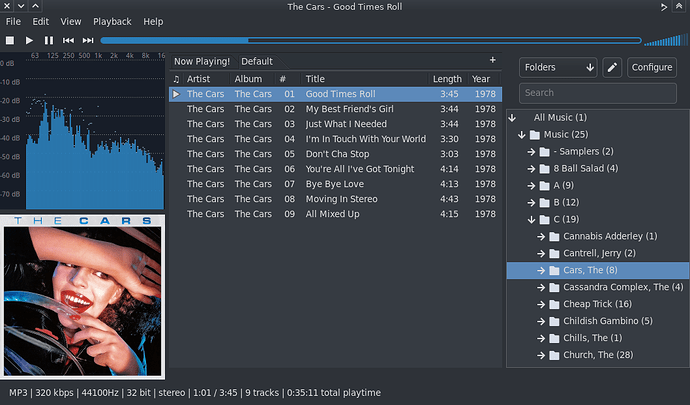This screenshot has height=405, width=690.
Task: Sort by the Title column header
Action: [315, 79]
